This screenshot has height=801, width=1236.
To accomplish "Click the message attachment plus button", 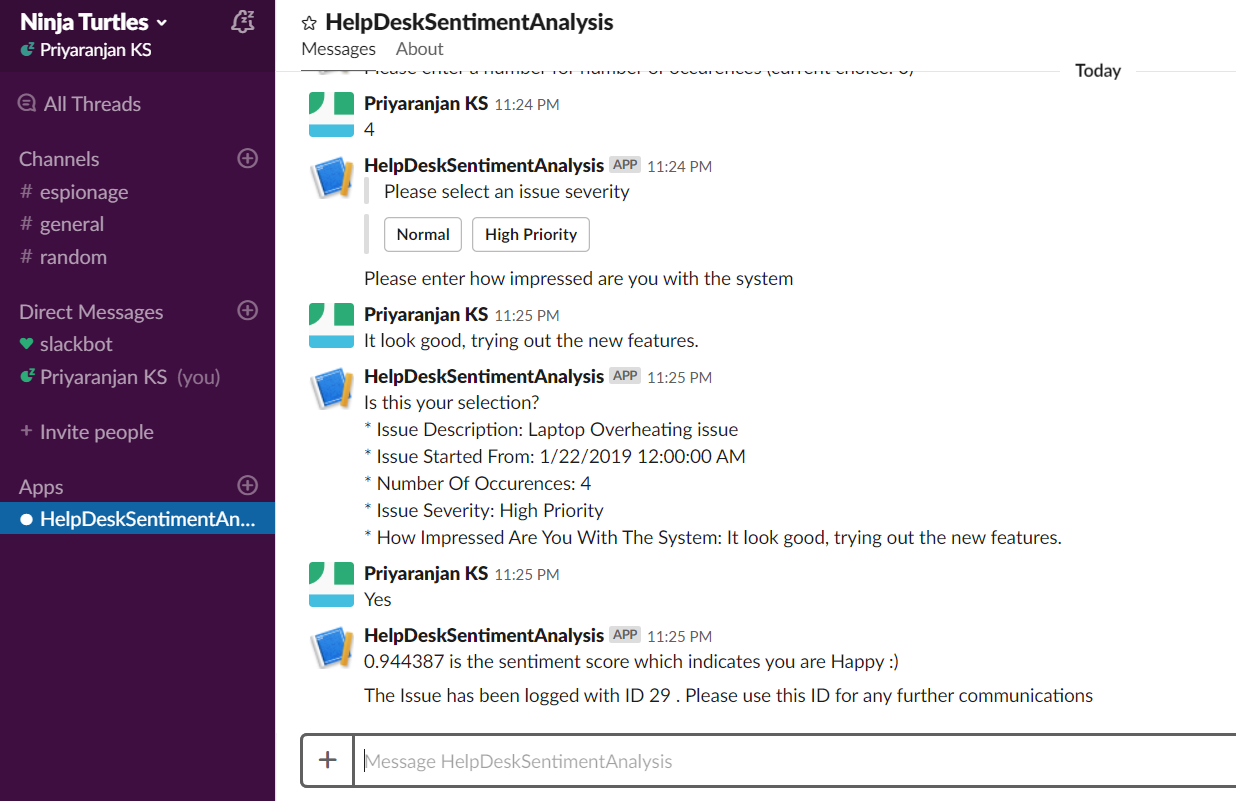I will tap(327, 760).
